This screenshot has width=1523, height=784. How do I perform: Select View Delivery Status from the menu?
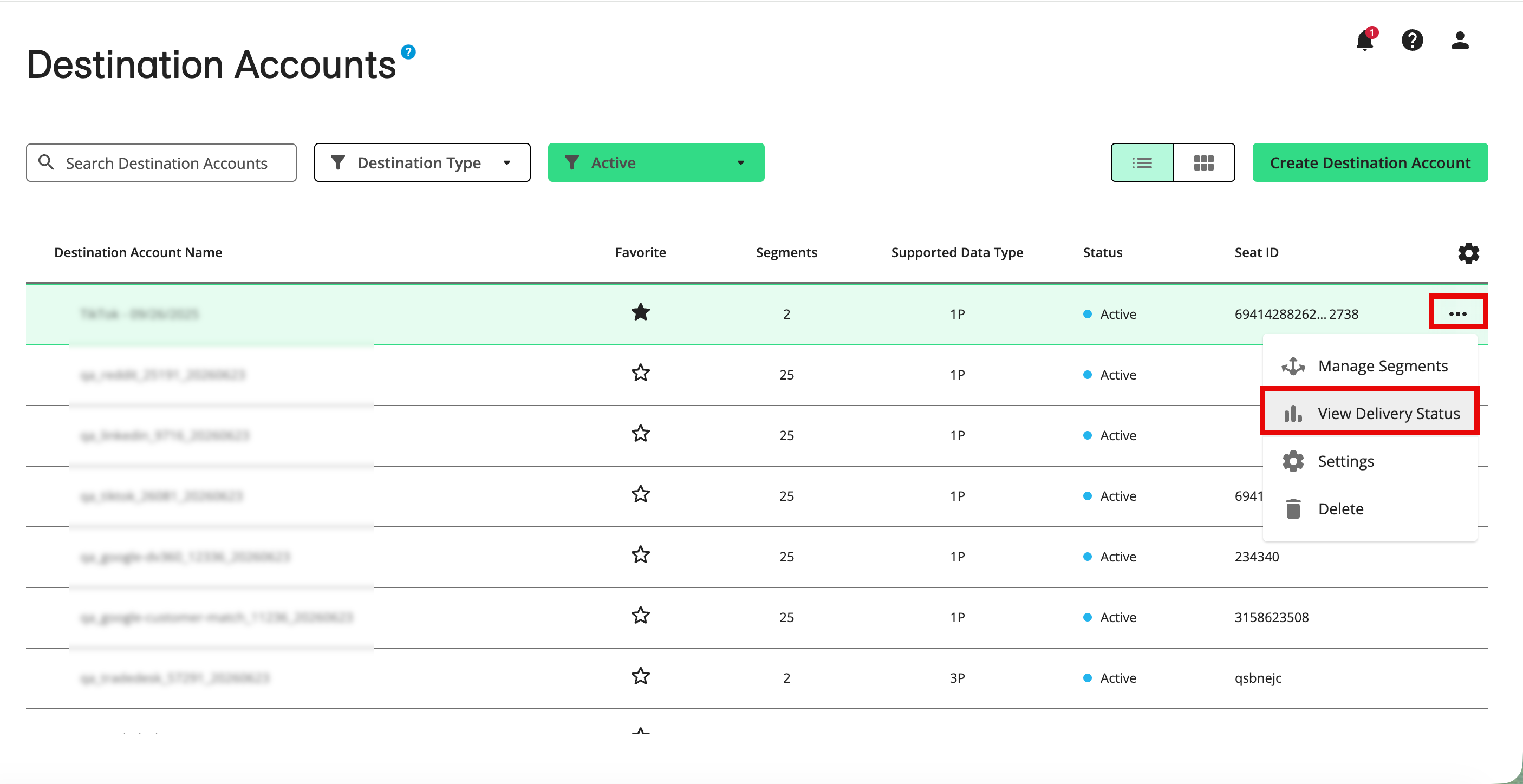pos(1370,413)
